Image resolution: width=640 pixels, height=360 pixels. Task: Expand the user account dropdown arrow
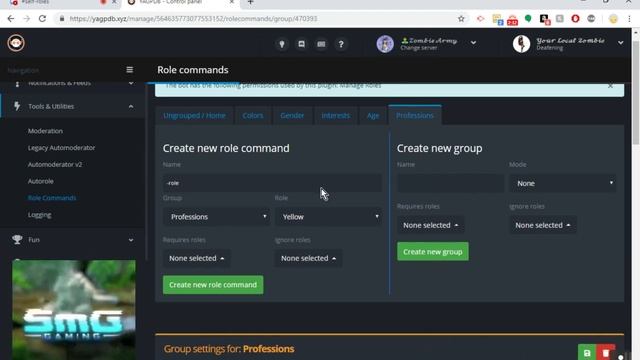pyautogui.click(x=620, y=42)
